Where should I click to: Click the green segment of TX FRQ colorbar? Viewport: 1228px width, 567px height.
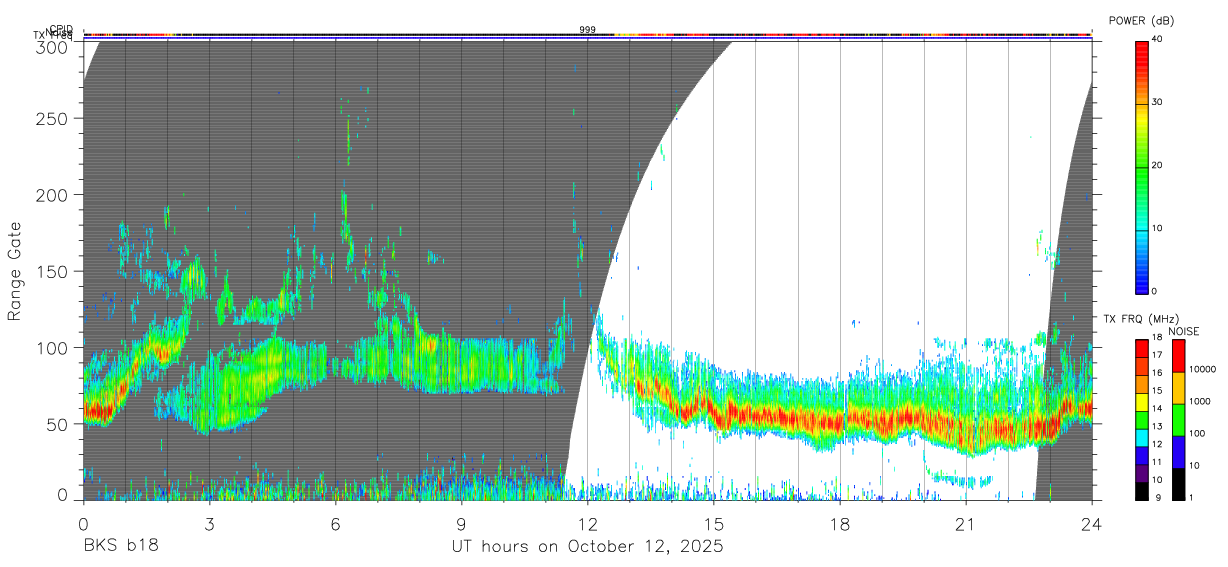(1142, 418)
